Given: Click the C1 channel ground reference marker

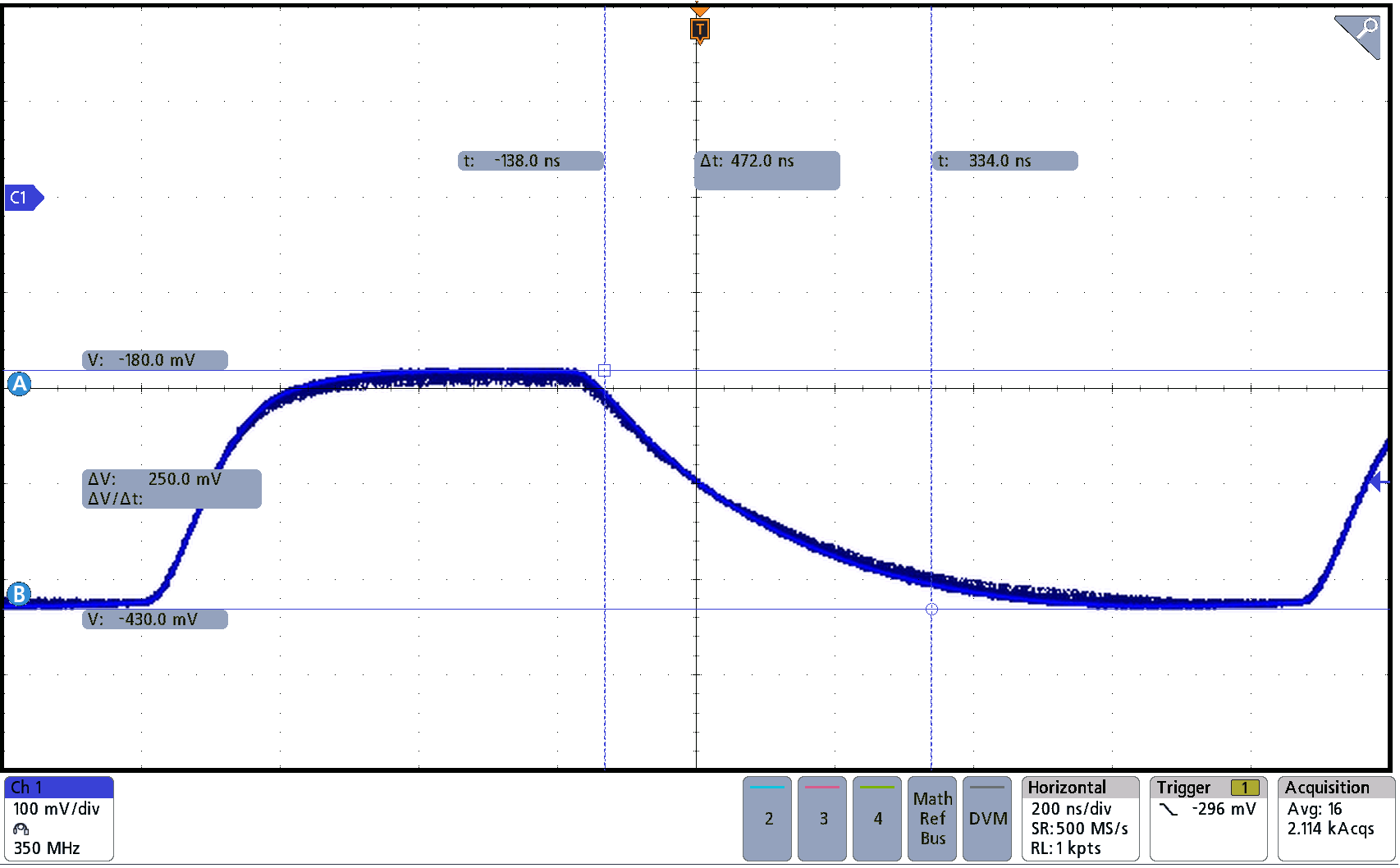Looking at the screenshot, I should (22, 198).
